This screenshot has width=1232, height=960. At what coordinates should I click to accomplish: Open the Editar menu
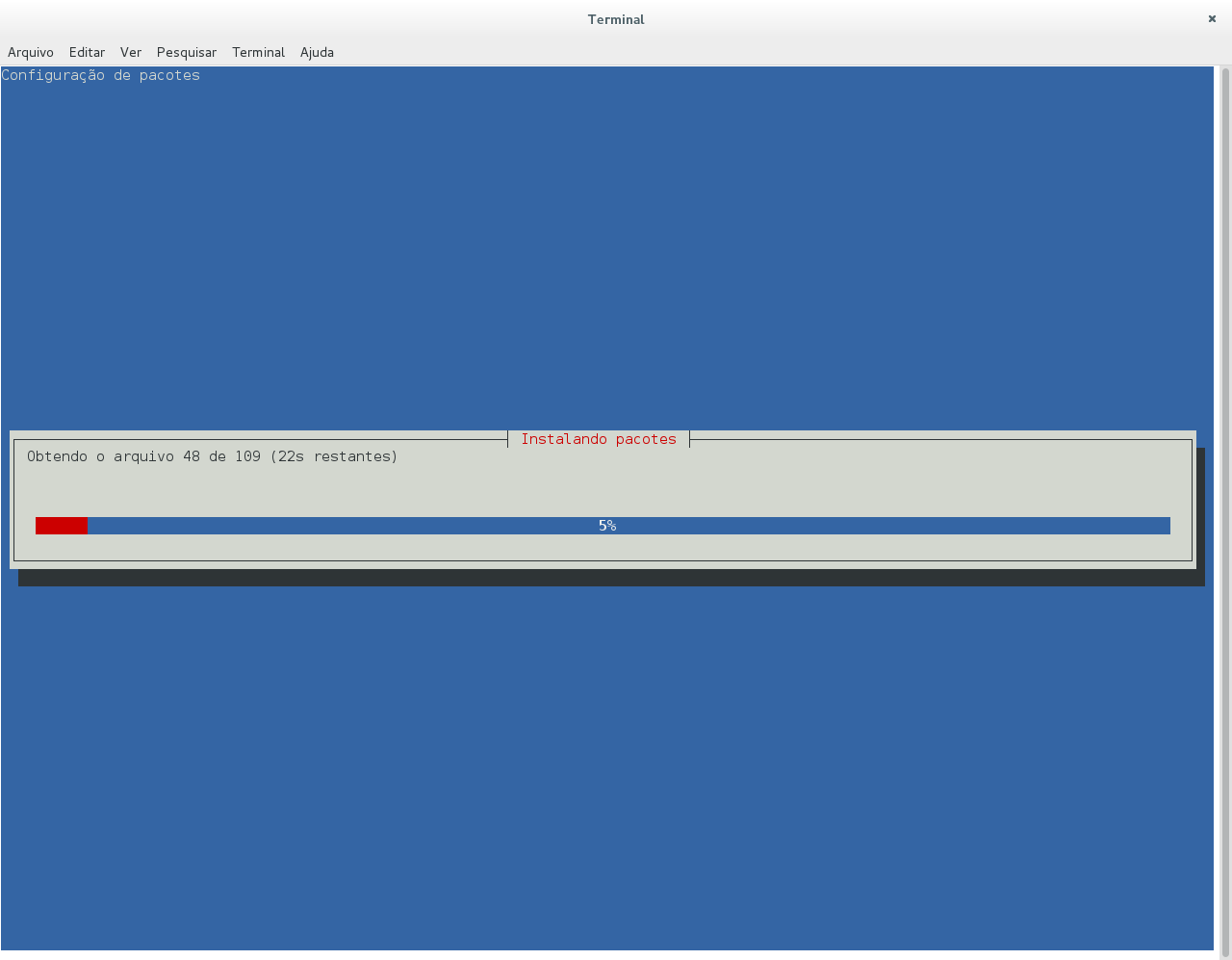point(87,52)
